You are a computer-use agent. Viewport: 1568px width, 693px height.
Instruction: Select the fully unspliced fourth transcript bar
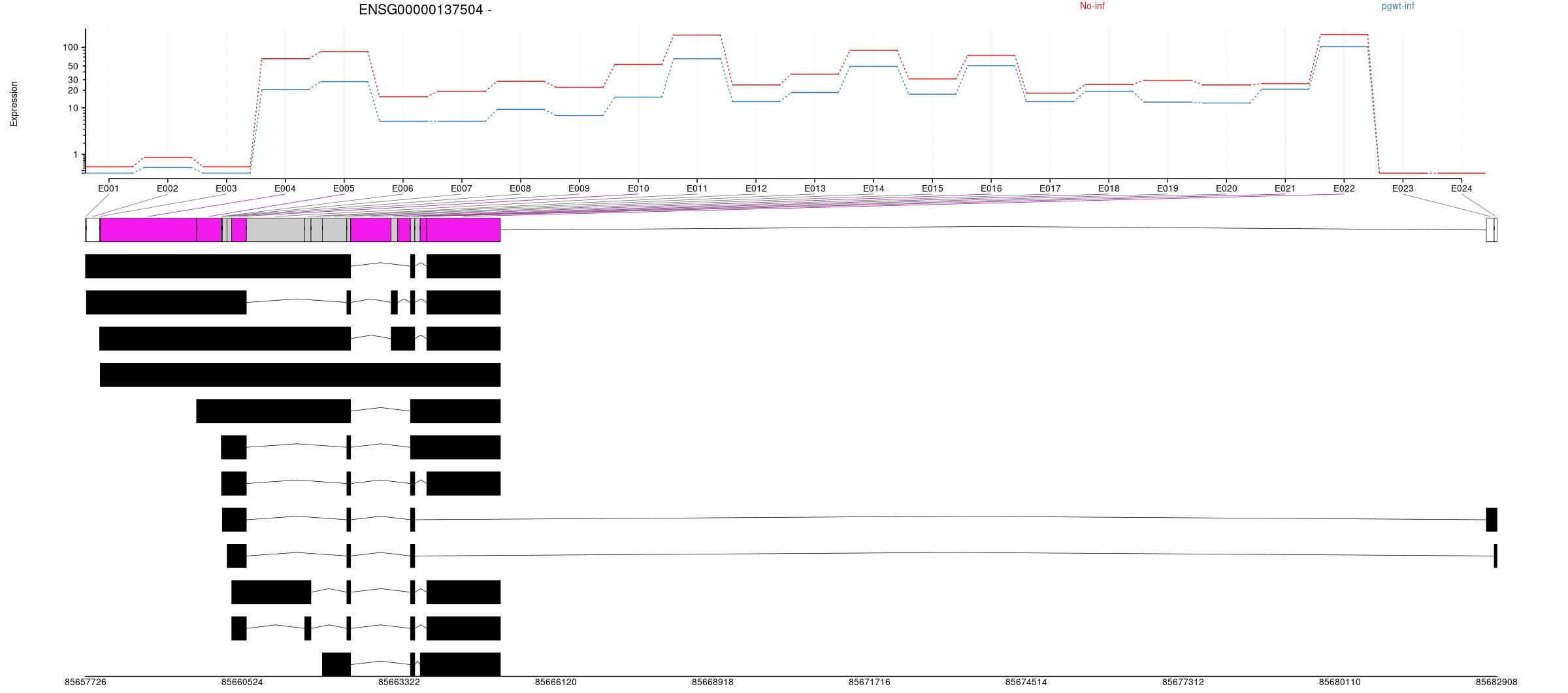pos(300,375)
